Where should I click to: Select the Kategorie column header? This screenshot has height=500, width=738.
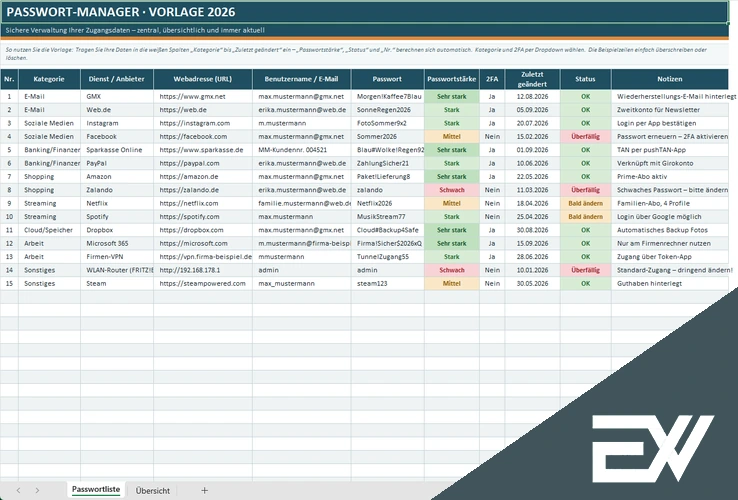[49, 79]
